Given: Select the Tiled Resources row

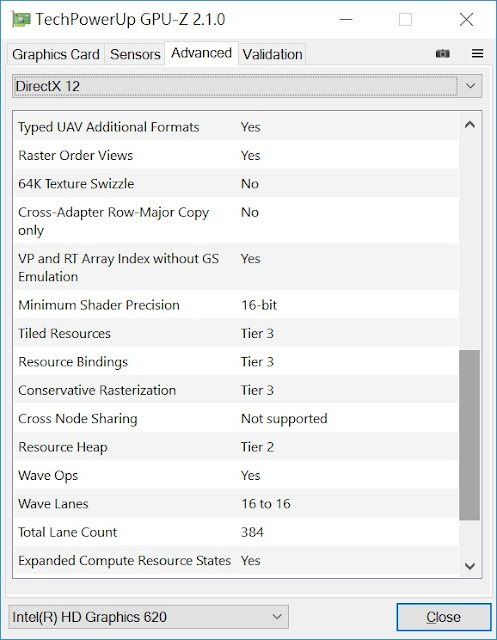Looking at the screenshot, I should pyautogui.click(x=236, y=333).
